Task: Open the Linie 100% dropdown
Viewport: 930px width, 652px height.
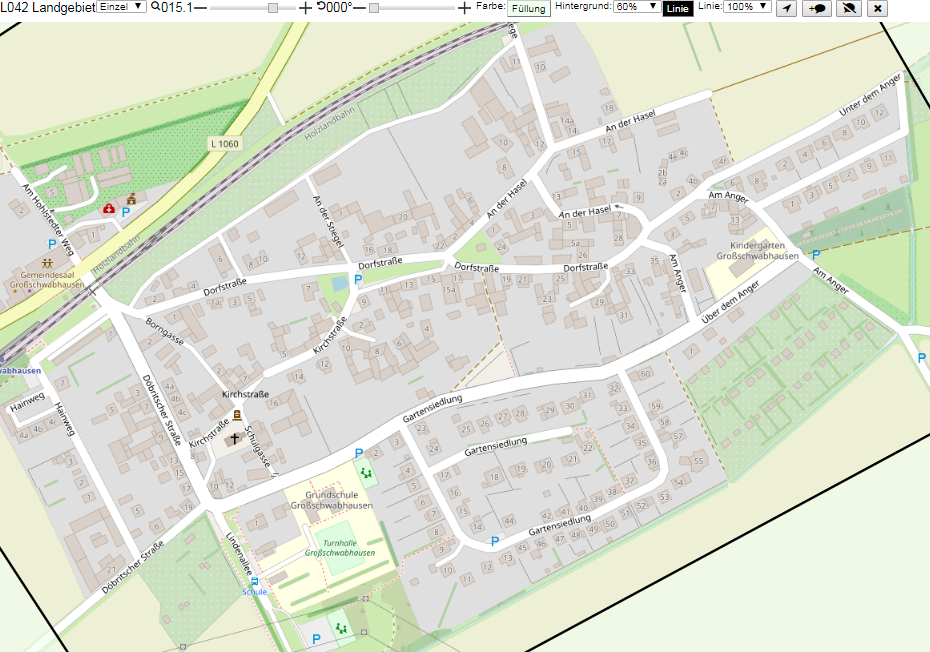Action: coord(747,7)
